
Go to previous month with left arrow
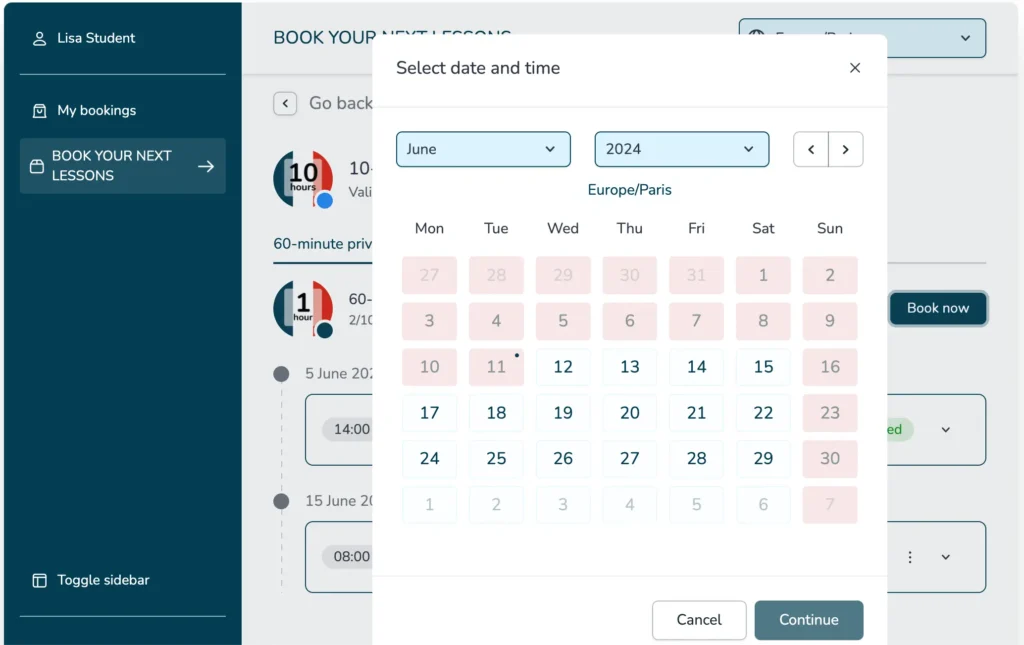click(x=811, y=150)
